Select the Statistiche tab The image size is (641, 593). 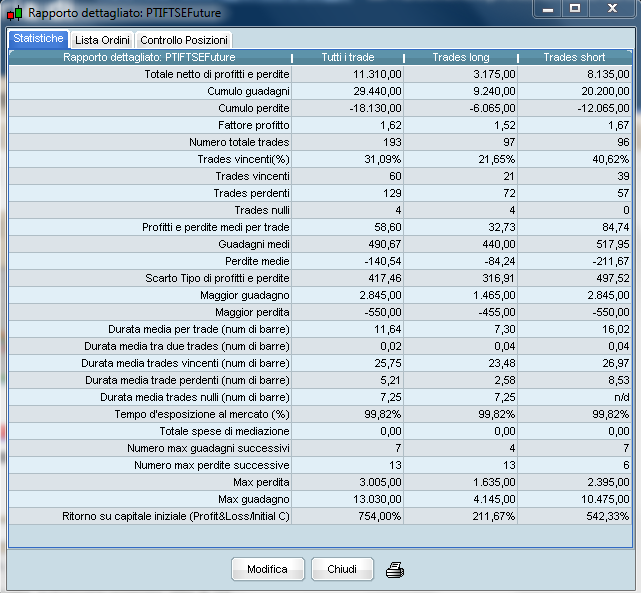coord(38,39)
